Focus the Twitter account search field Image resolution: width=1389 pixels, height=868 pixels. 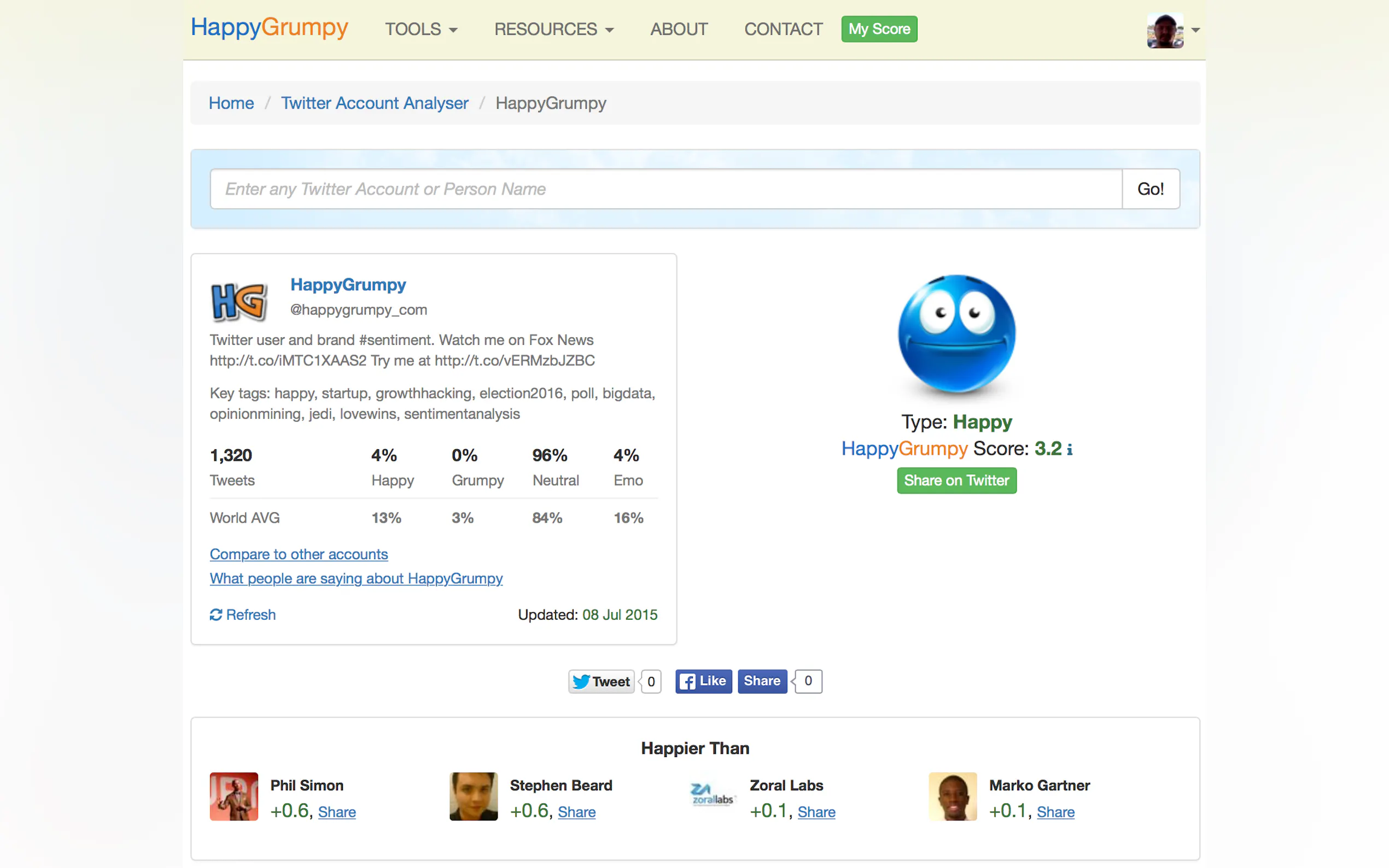[x=666, y=189]
